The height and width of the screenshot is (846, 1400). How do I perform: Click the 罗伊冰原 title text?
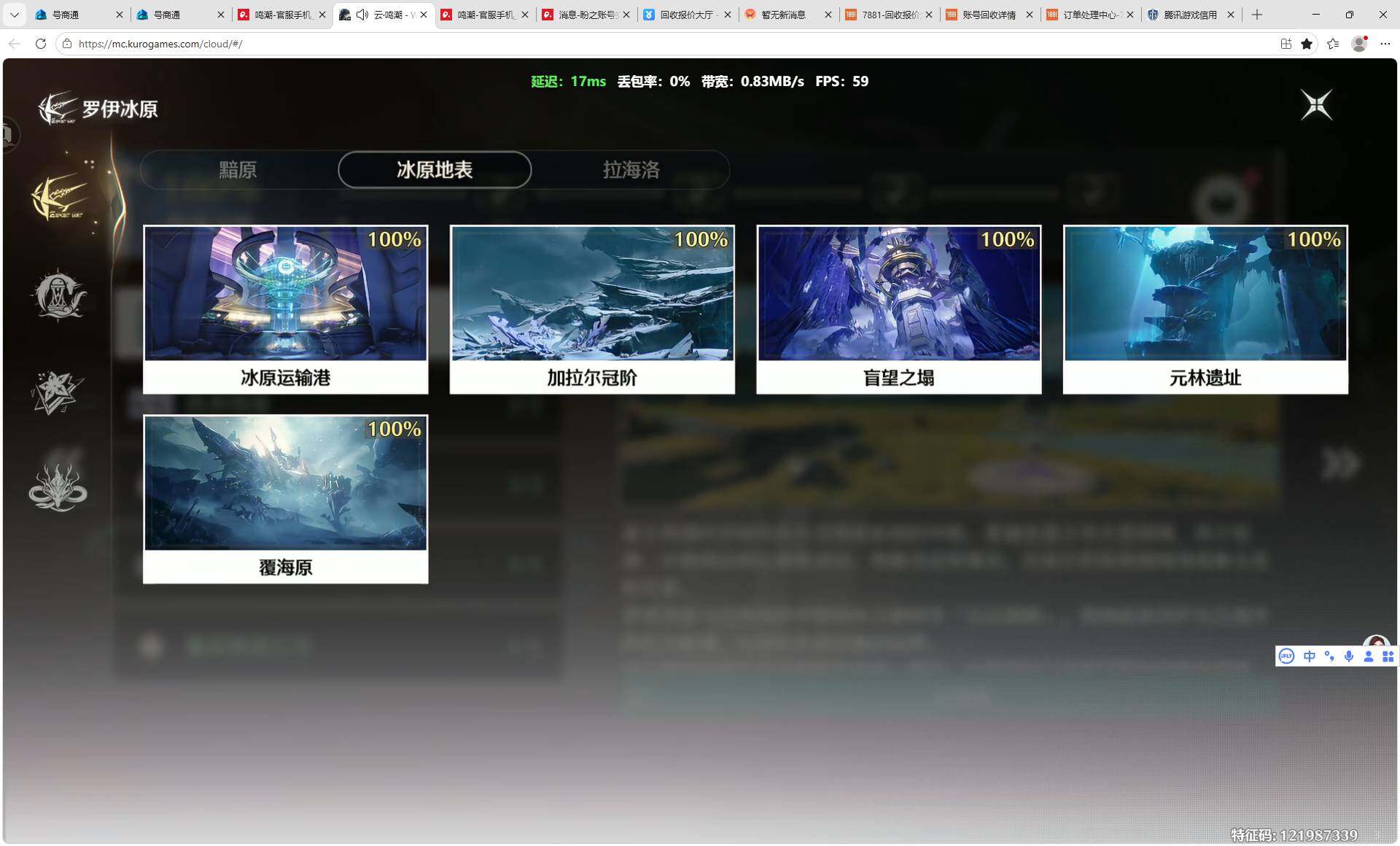click(x=120, y=109)
